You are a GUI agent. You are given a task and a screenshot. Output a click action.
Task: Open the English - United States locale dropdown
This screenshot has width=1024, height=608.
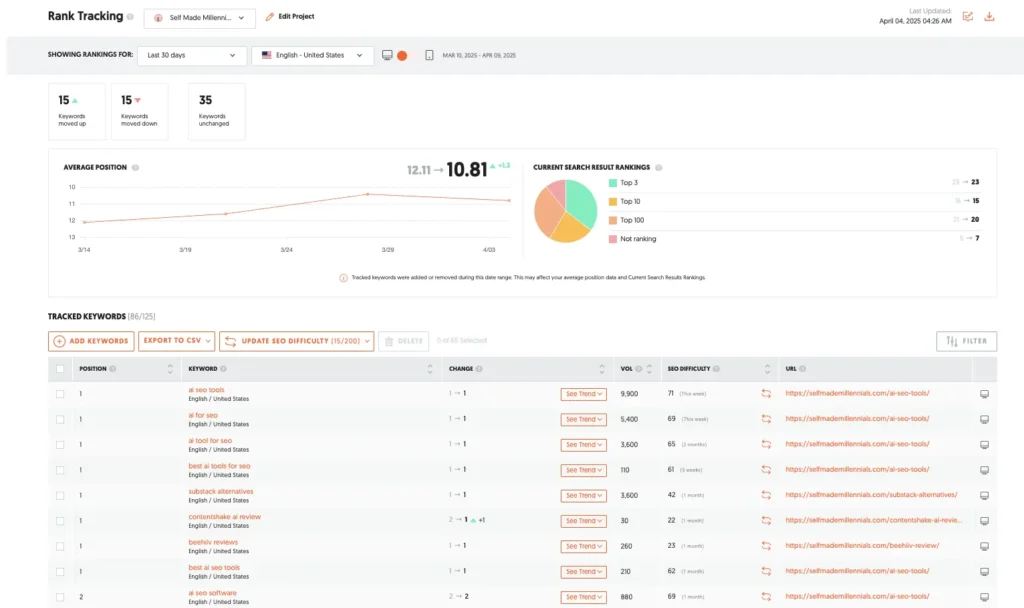pos(310,56)
